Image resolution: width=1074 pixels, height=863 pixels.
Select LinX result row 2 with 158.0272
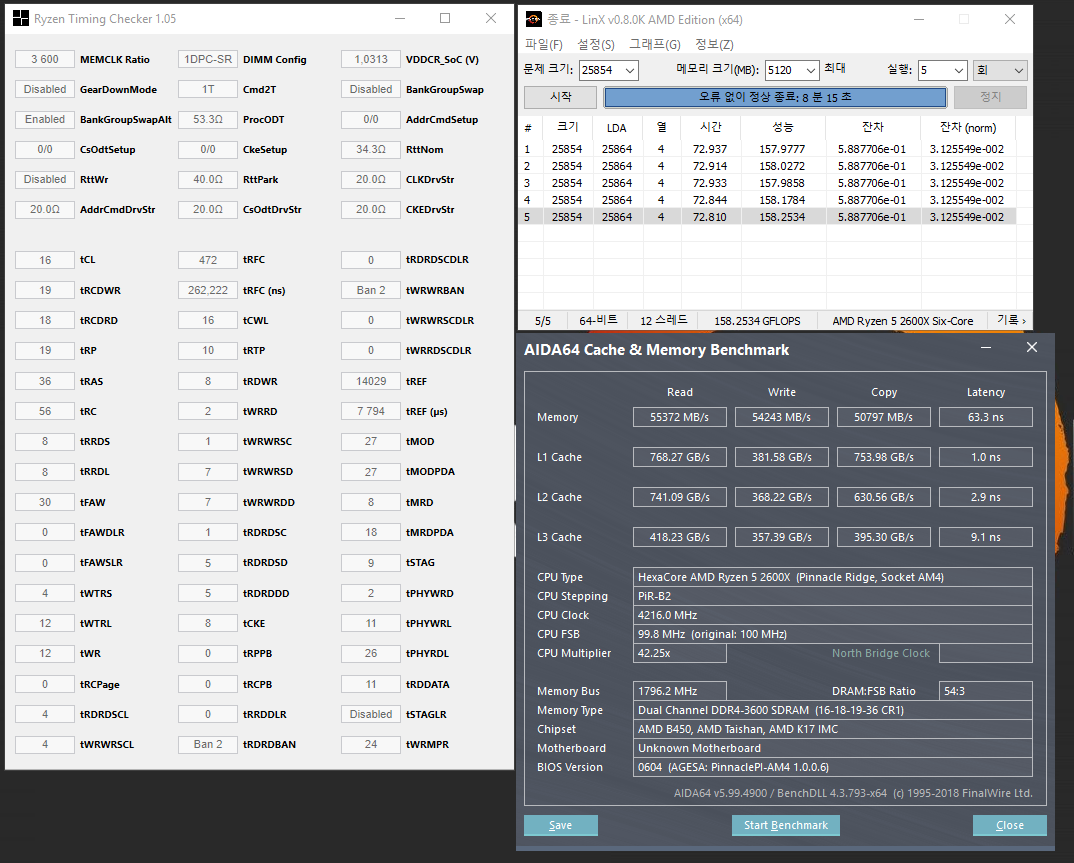point(767,166)
